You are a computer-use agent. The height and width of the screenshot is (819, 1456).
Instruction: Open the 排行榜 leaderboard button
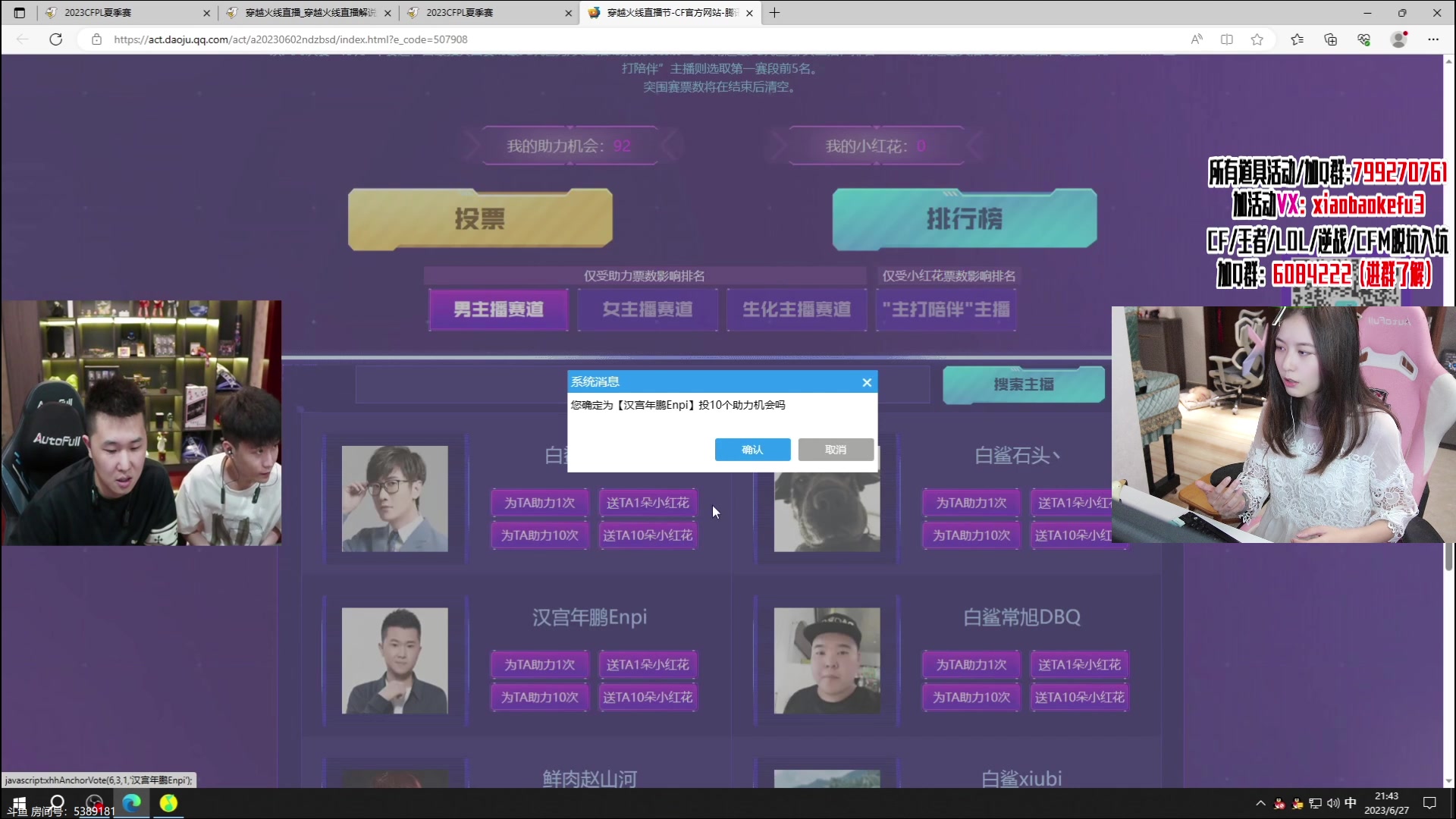pyautogui.click(x=965, y=219)
